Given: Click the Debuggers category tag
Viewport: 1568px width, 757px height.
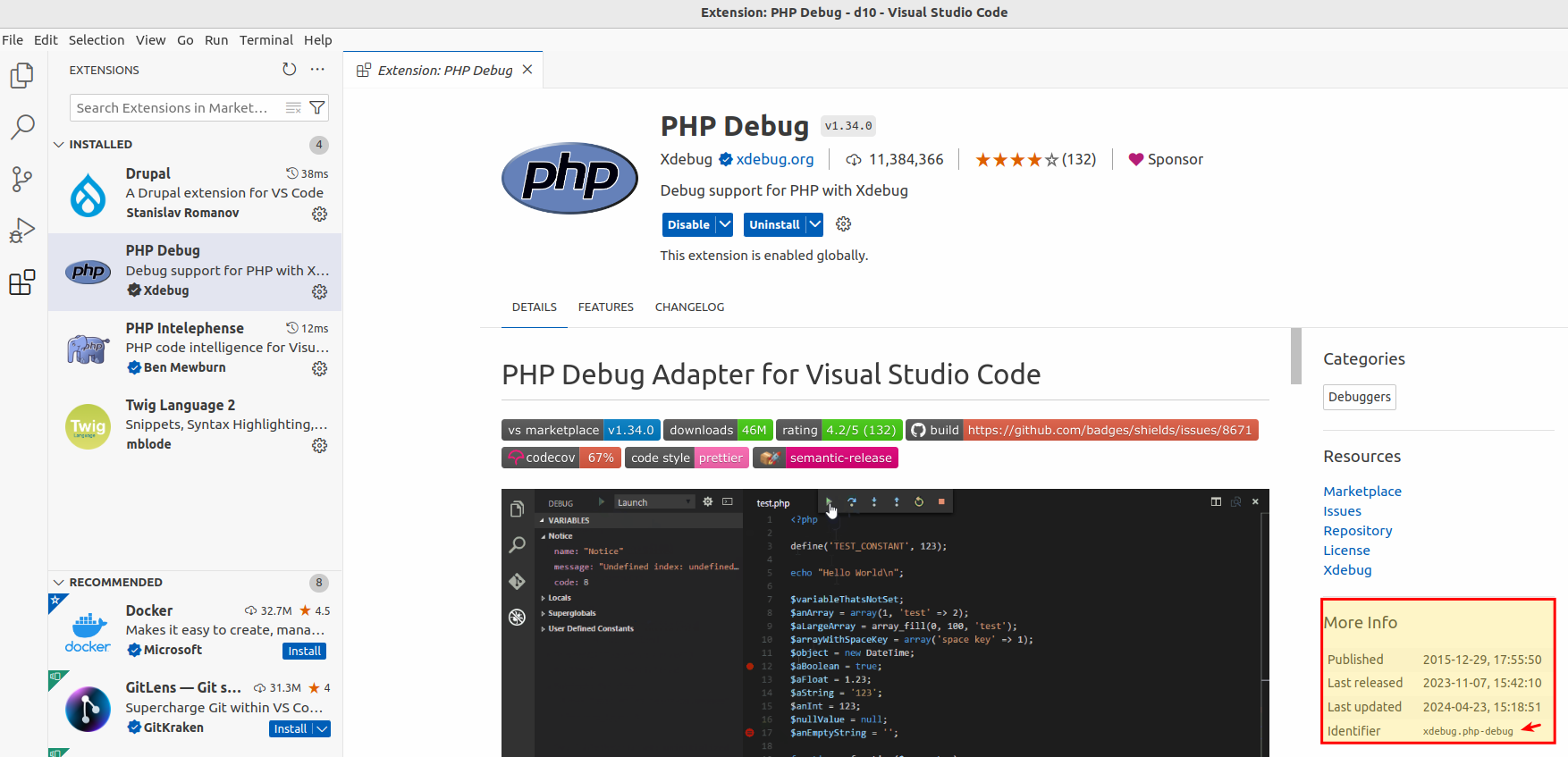Looking at the screenshot, I should [1360, 397].
